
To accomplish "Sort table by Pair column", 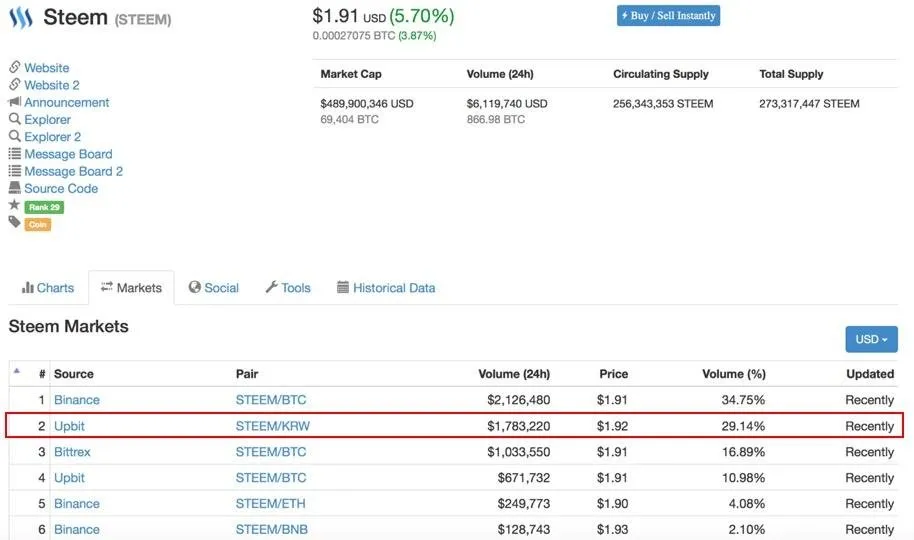I will pyautogui.click(x=247, y=374).
